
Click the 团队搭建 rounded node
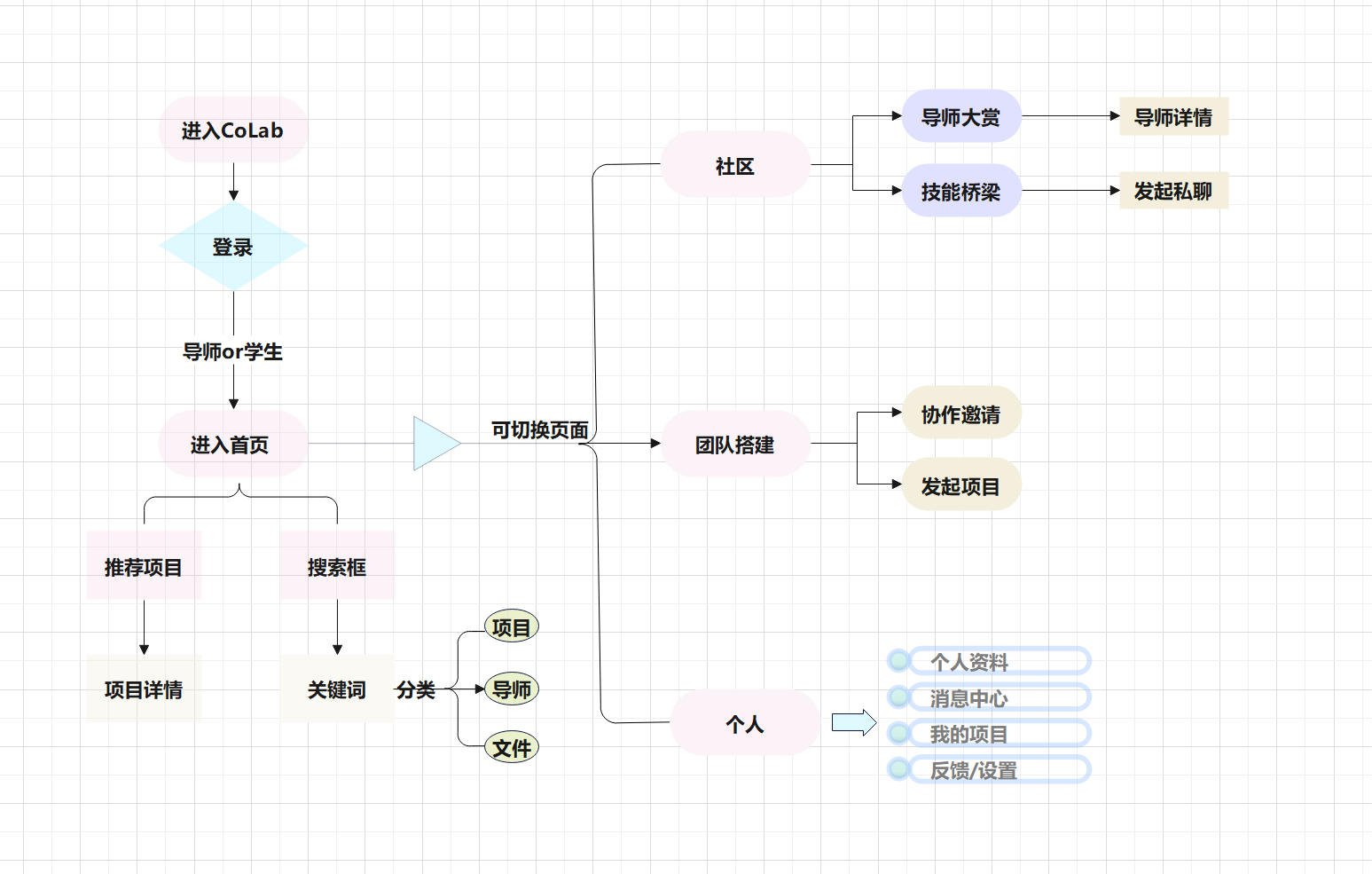click(x=735, y=444)
